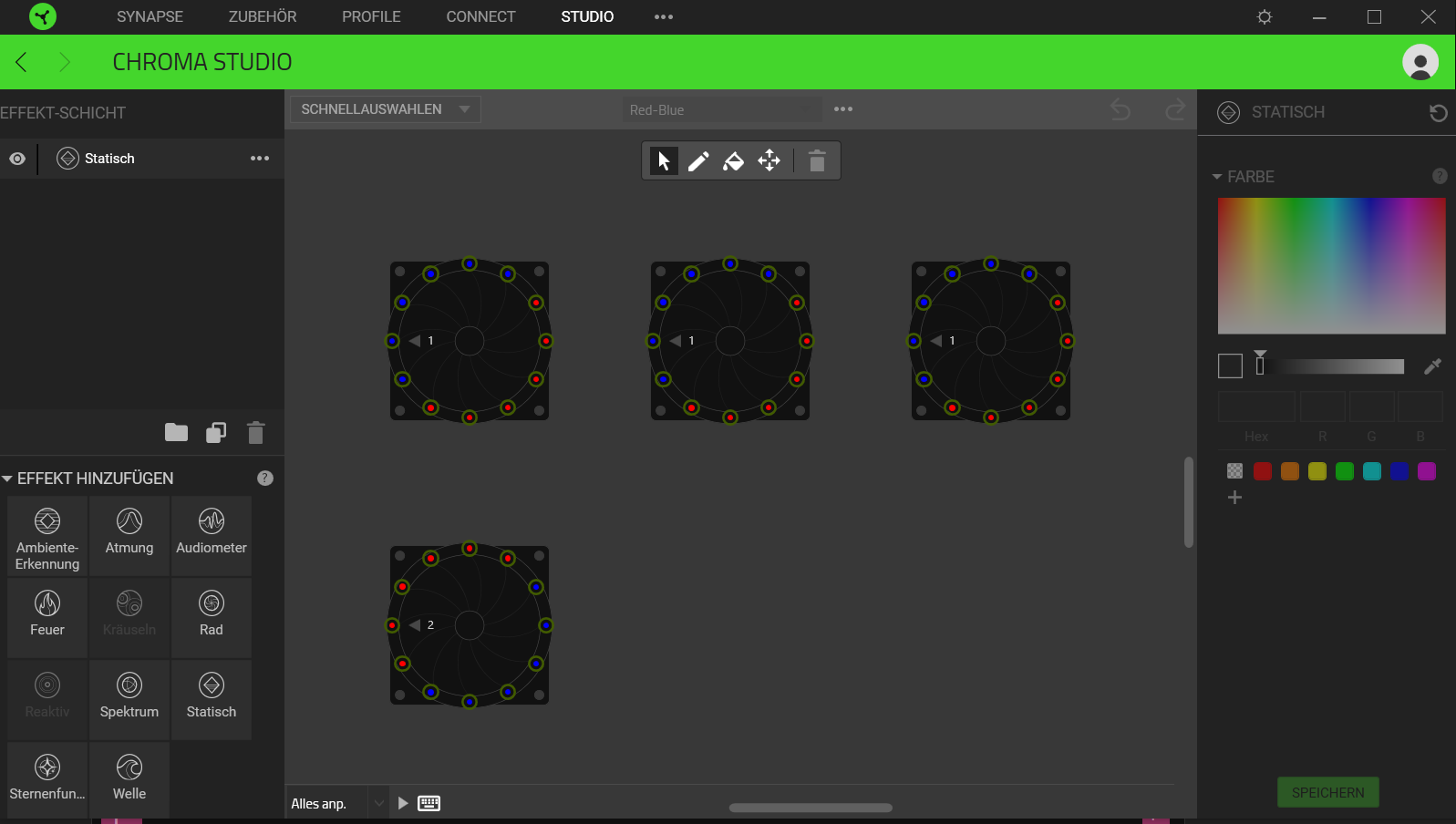This screenshot has height=824, width=1456.
Task: Open Statisch layer options menu
Action: click(260, 159)
